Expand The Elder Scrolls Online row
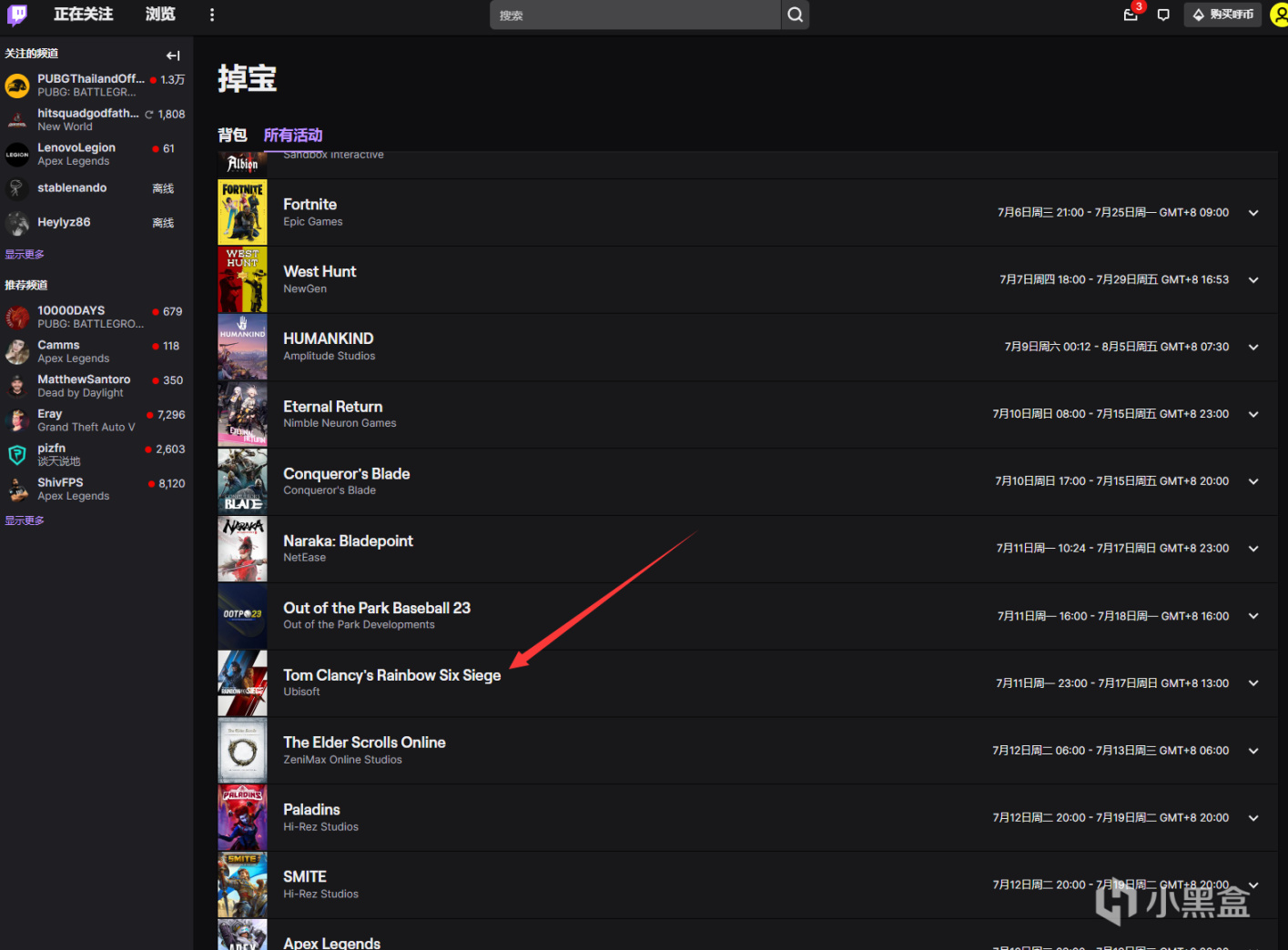1288x950 pixels. click(x=1253, y=751)
